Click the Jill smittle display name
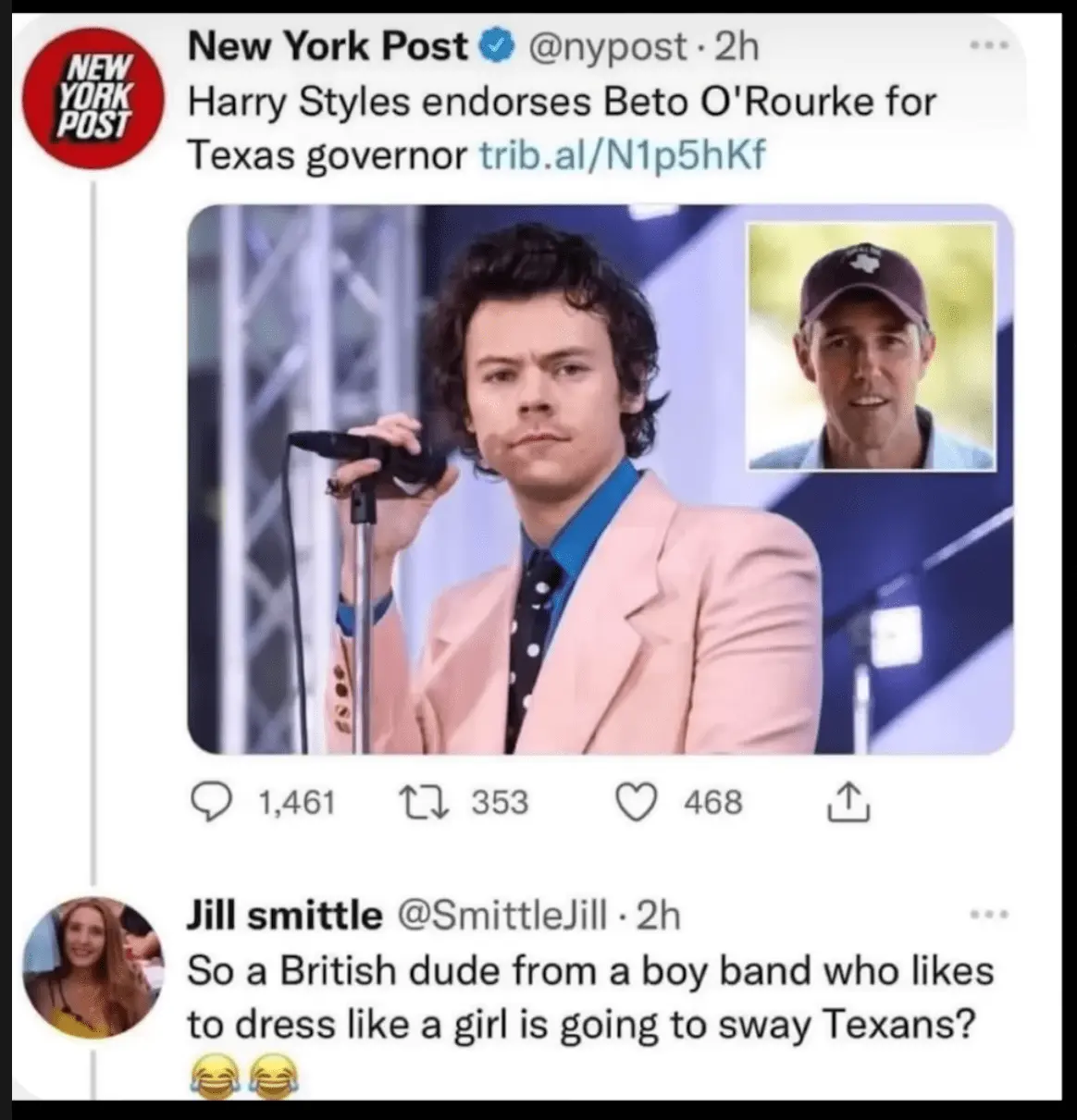 284,916
